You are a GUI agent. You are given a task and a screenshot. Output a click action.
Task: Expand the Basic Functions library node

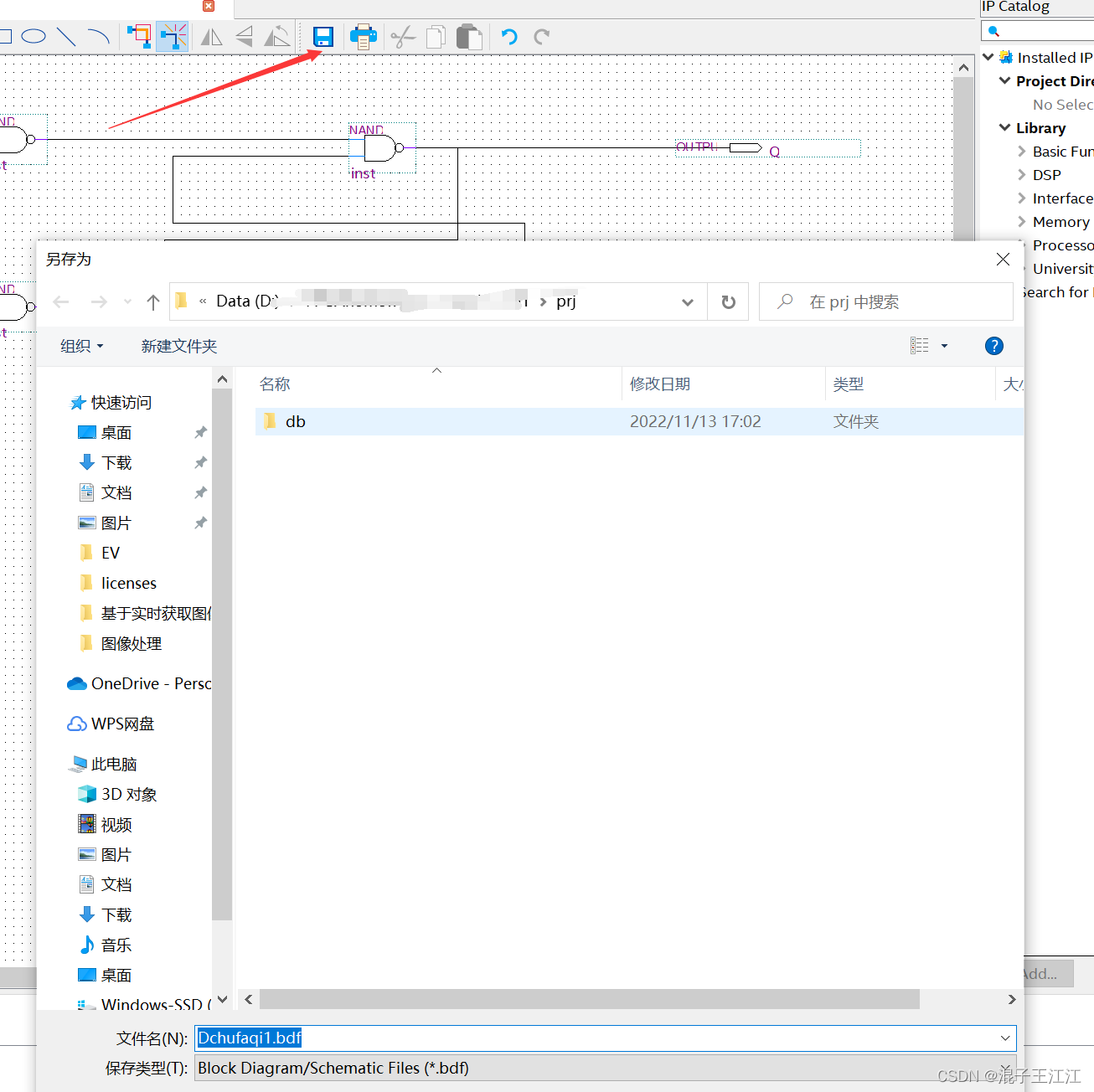[1021, 152]
